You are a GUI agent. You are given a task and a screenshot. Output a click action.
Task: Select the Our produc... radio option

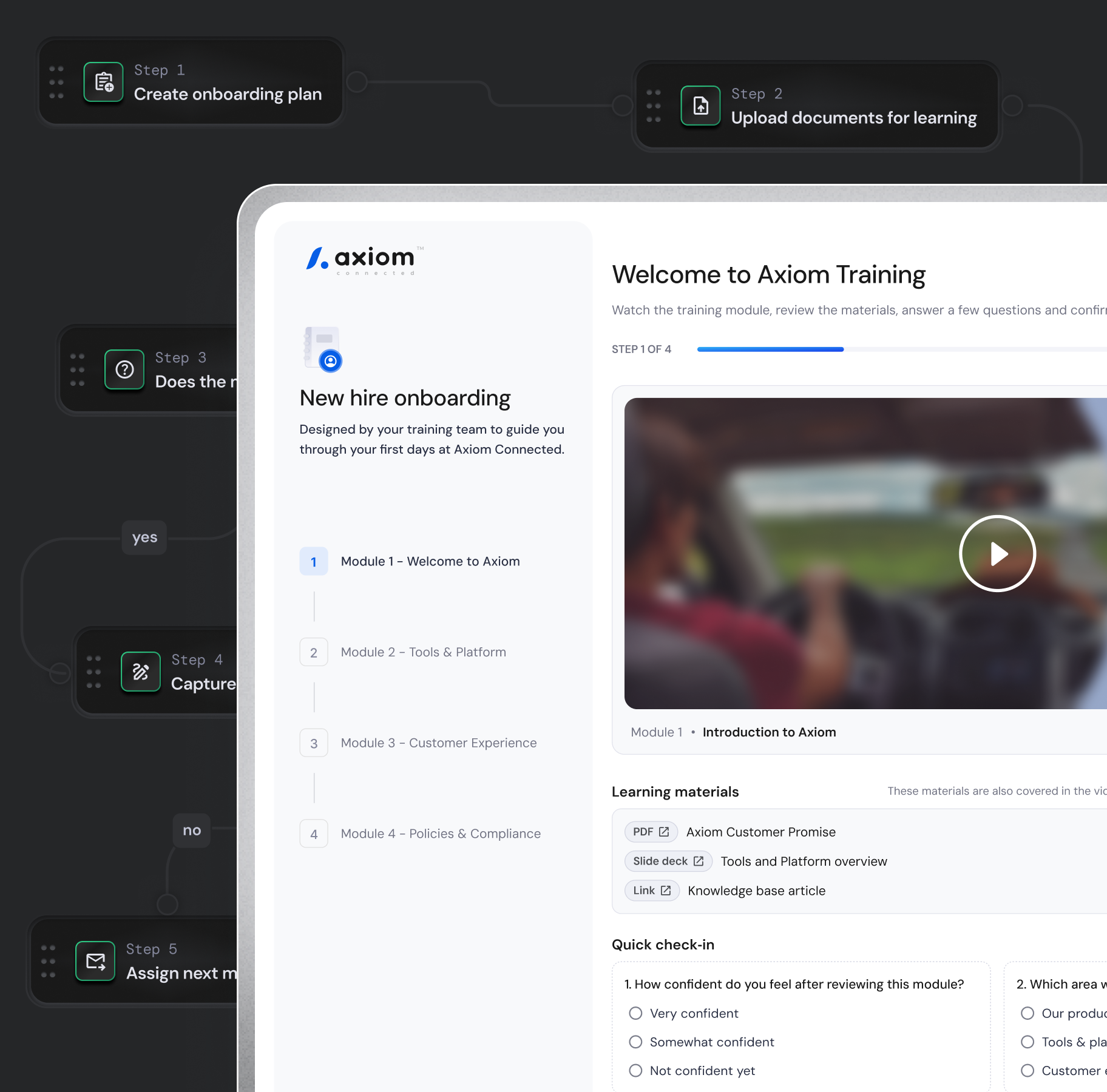(x=1027, y=1013)
